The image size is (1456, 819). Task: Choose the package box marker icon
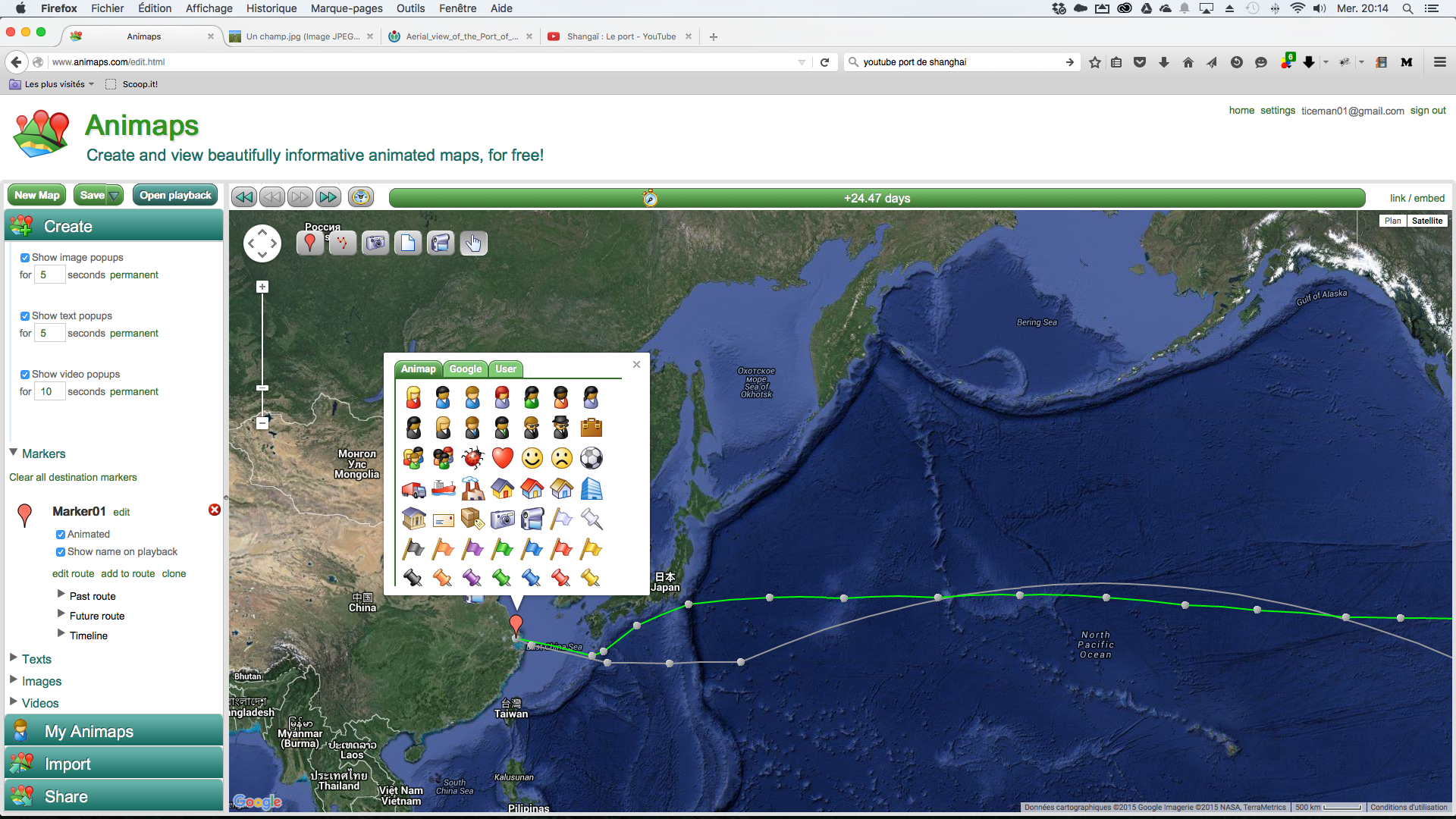click(x=472, y=519)
